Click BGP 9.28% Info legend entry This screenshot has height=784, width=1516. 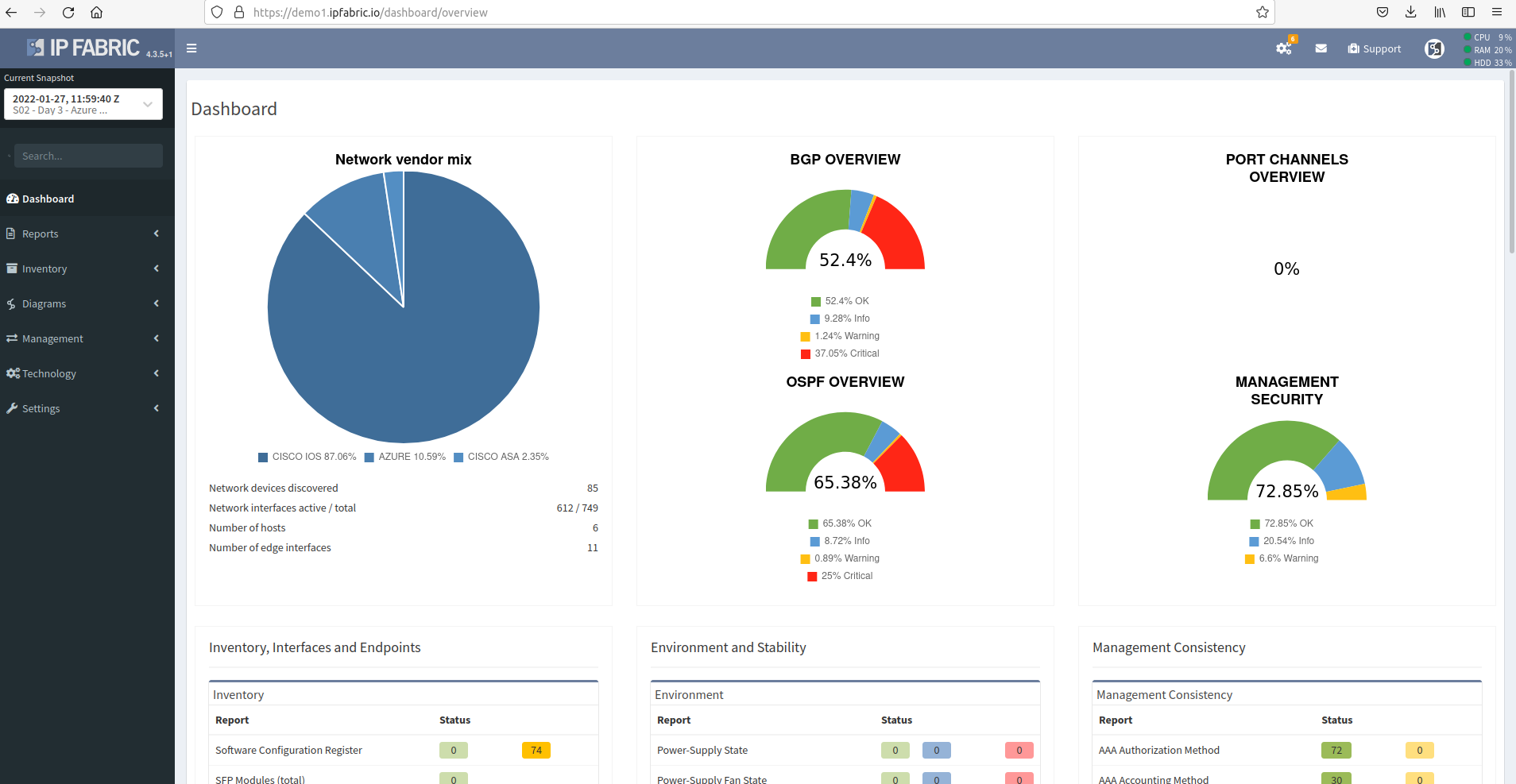point(840,319)
